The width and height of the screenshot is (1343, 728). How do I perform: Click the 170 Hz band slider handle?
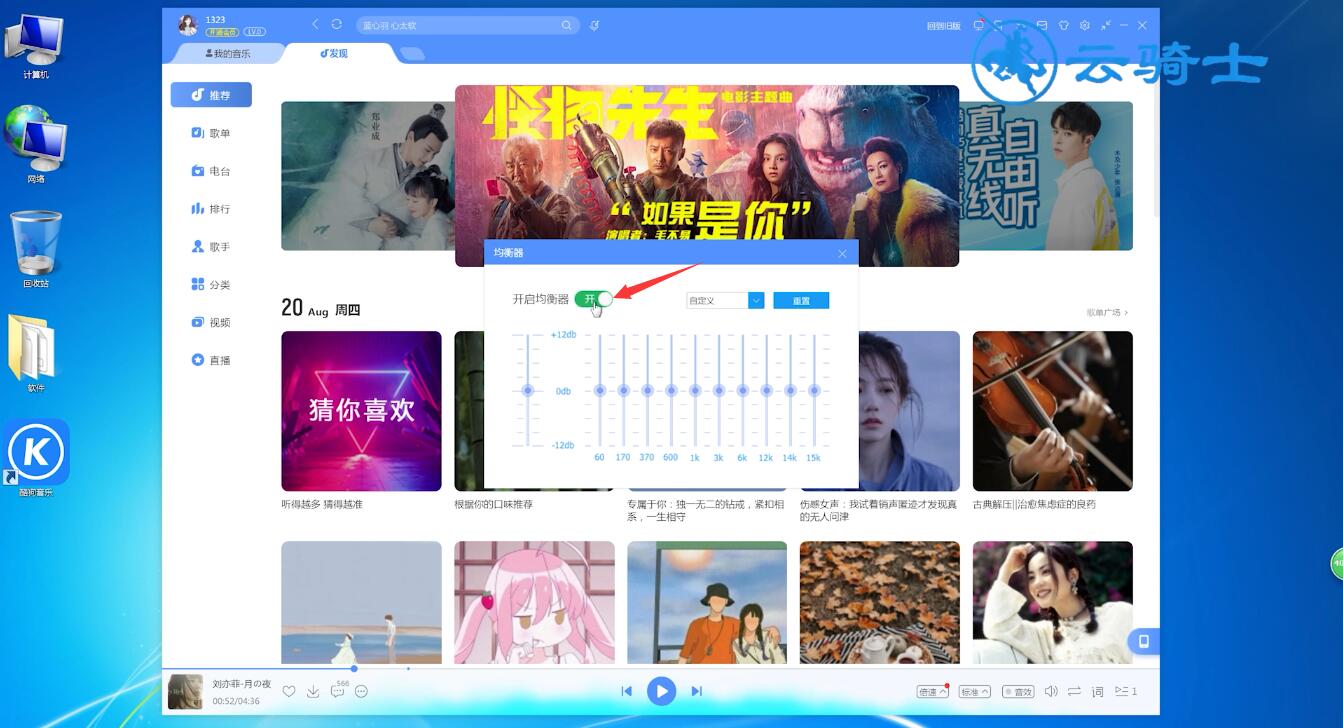click(623, 390)
